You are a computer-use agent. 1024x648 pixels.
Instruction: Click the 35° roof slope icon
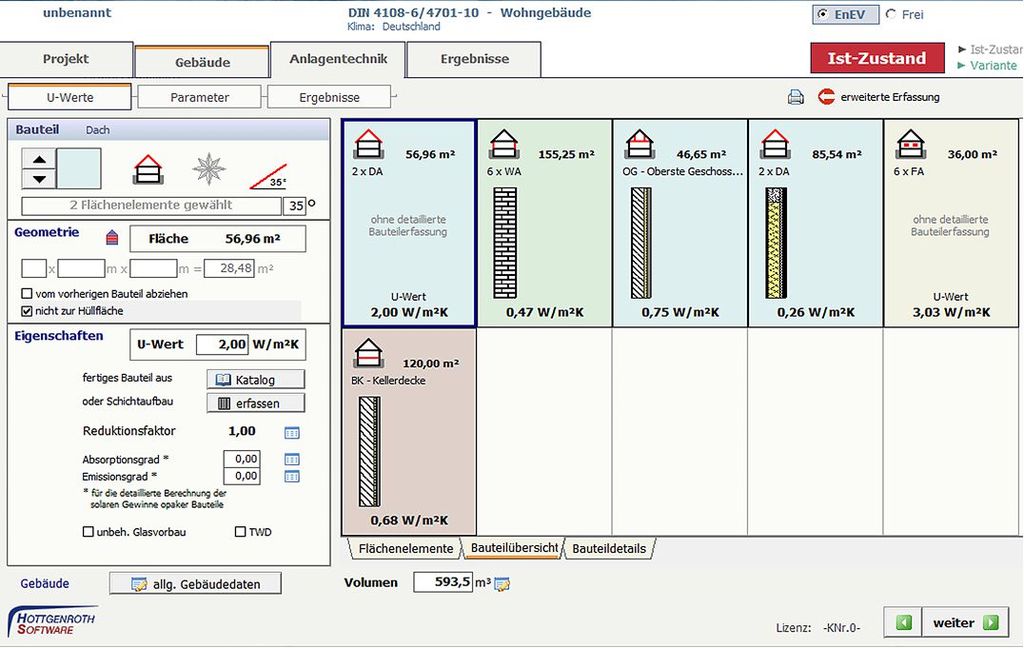pos(267,175)
